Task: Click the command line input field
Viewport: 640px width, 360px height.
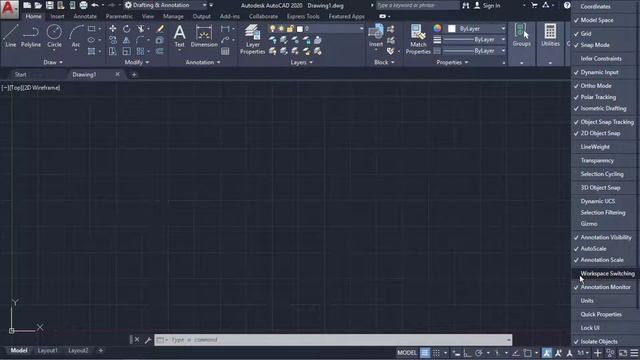Action: pyautogui.click(x=333, y=340)
